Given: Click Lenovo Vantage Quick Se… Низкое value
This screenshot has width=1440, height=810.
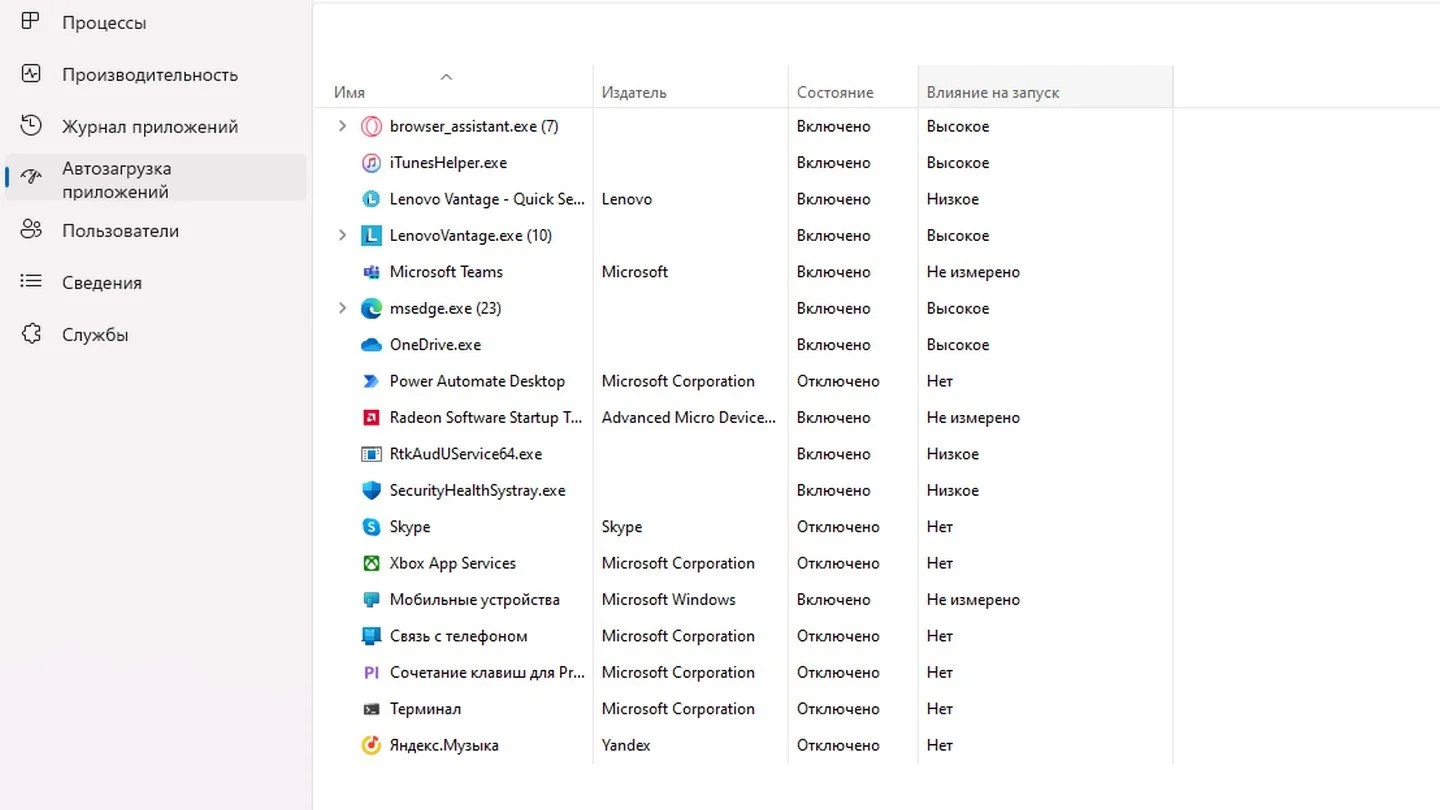Looking at the screenshot, I should pos(953,199).
